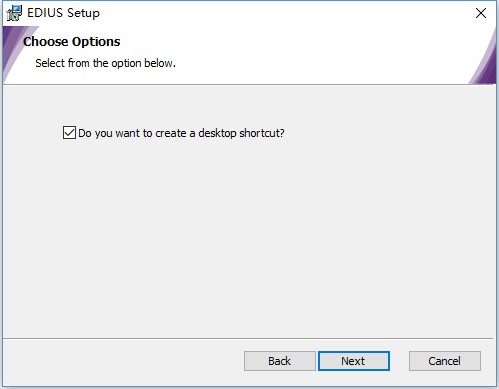
Task: Click the Cancel button next to Next
Action: (x=445, y=361)
